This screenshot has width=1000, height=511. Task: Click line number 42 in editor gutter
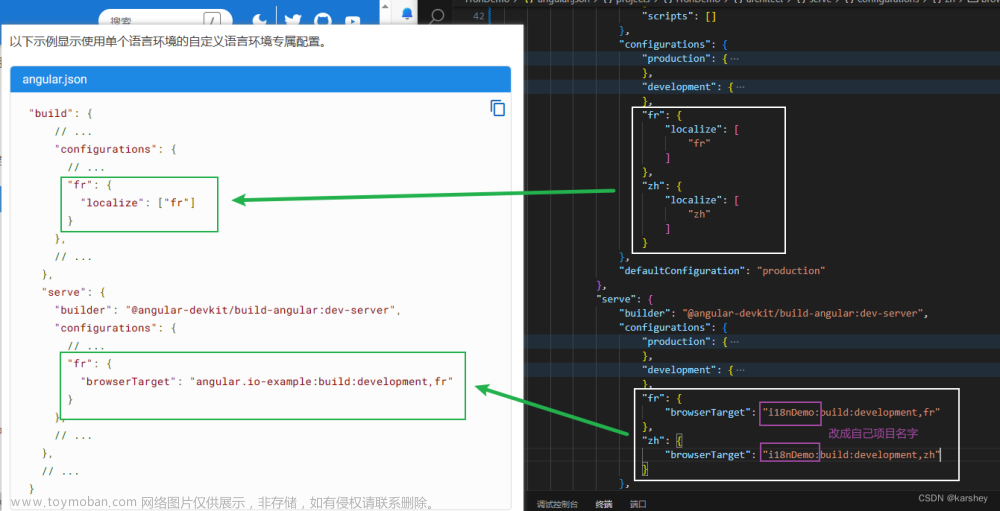479,17
